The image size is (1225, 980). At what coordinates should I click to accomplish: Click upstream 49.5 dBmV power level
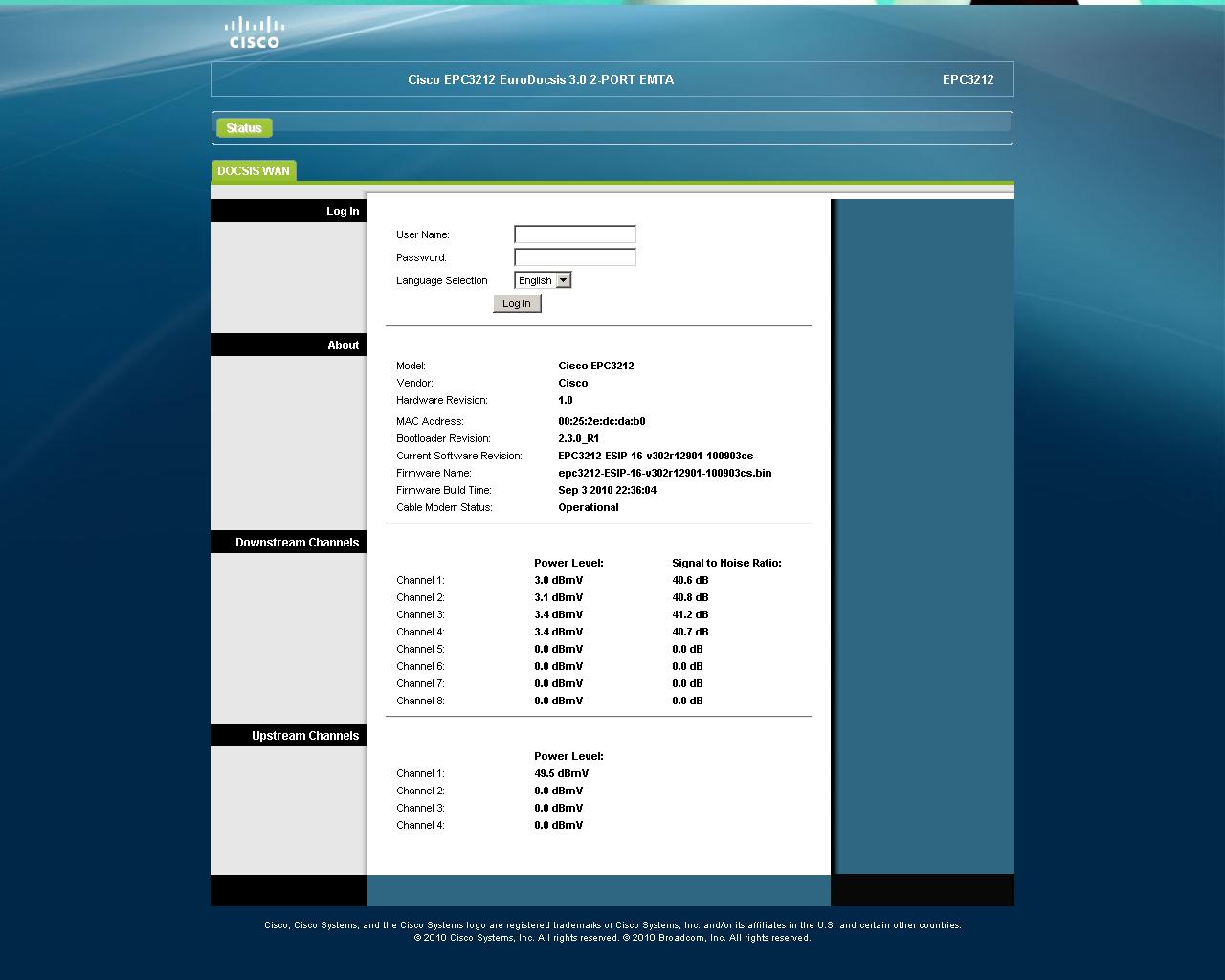click(x=561, y=773)
